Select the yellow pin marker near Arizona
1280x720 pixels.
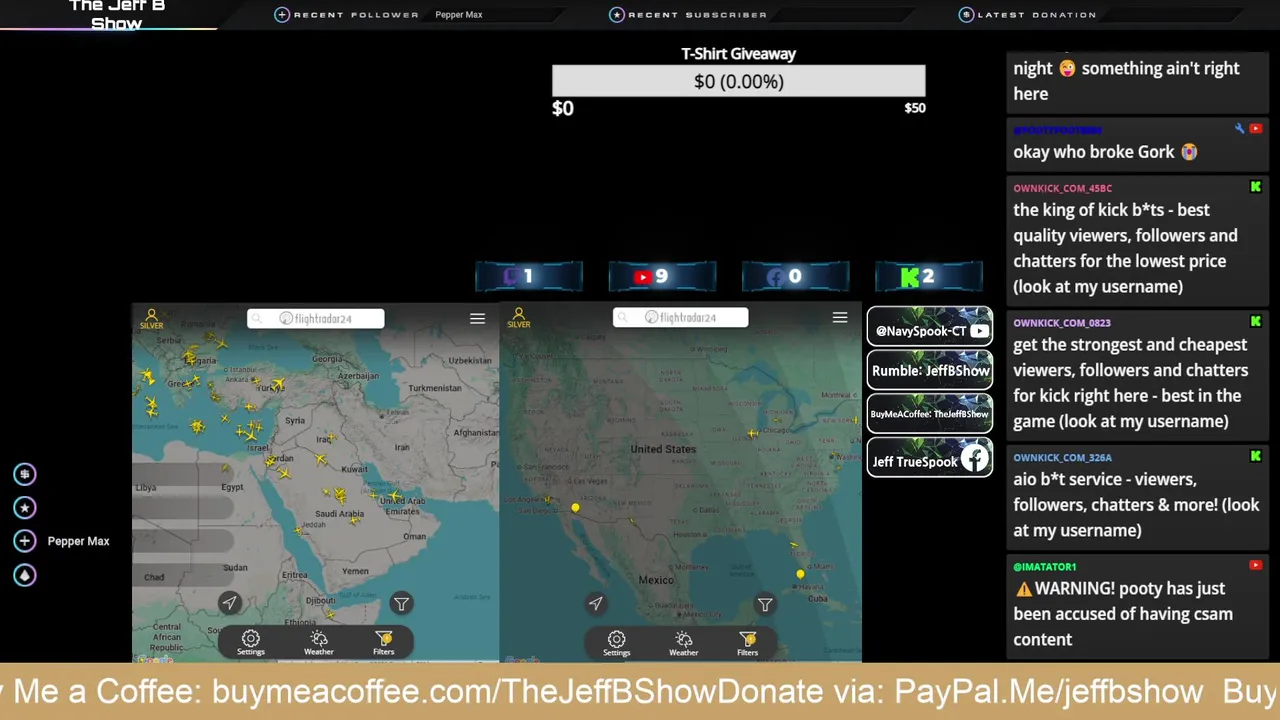pyautogui.click(x=575, y=509)
